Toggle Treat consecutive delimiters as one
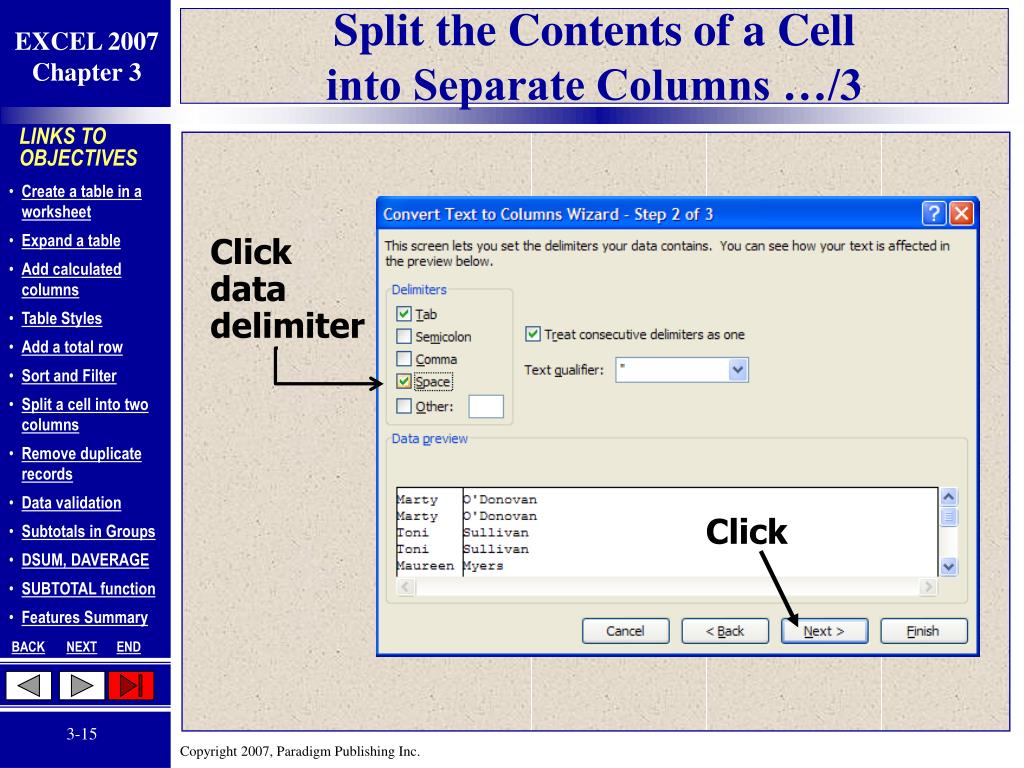 tap(532, 334)
